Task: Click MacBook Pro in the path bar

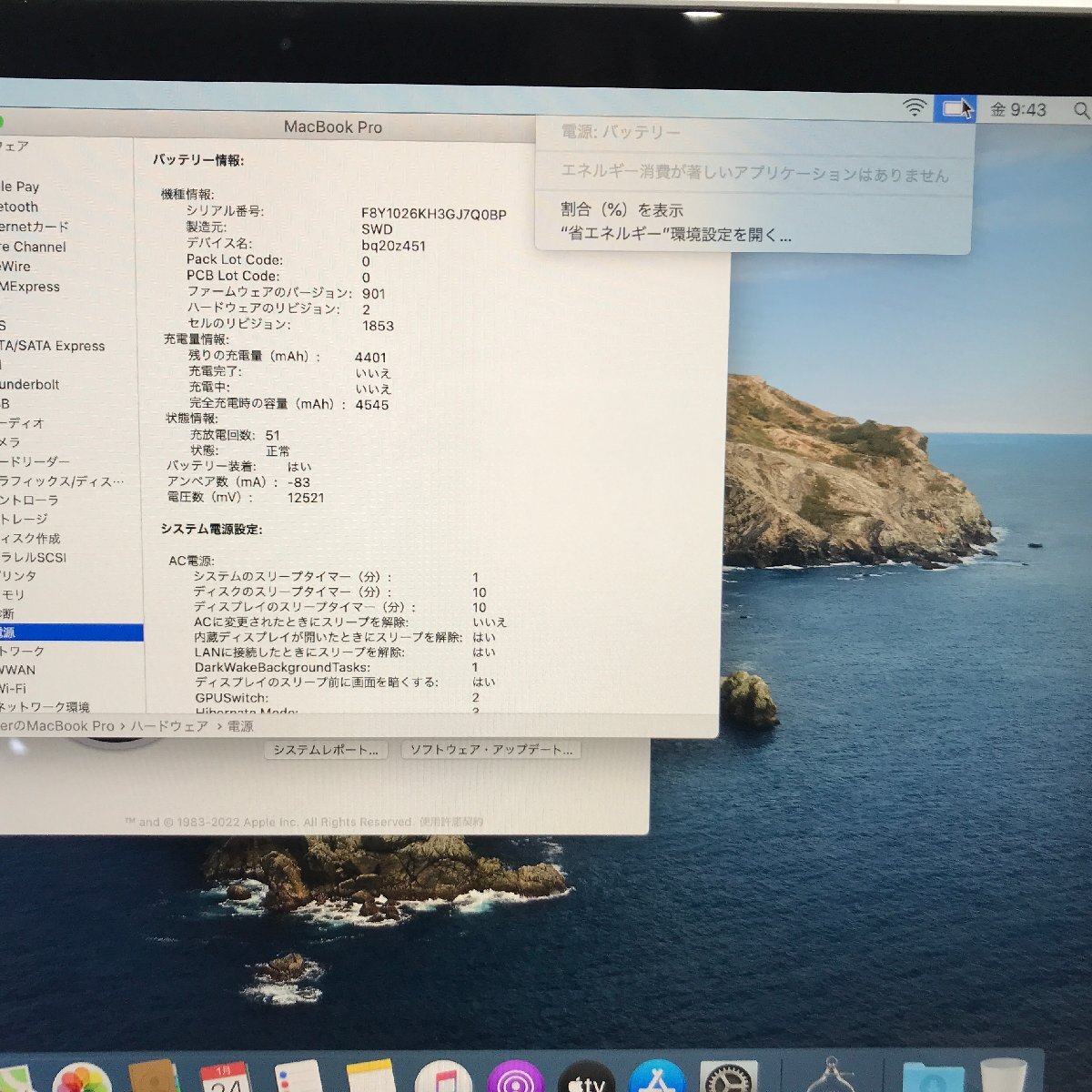Action: (x=57, y=726)
